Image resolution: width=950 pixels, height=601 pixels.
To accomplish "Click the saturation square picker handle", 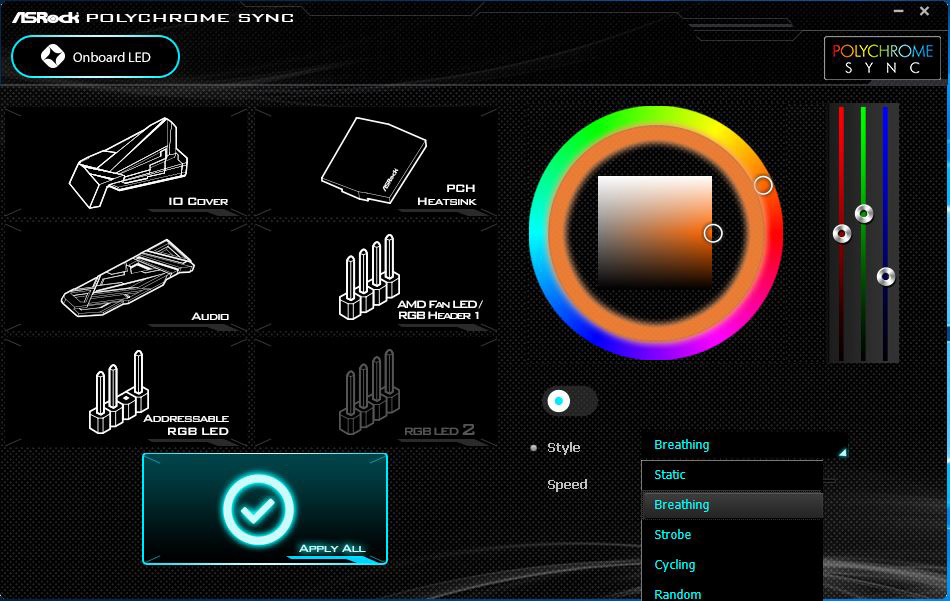I will pyautogui.click(x=713, y=233).
